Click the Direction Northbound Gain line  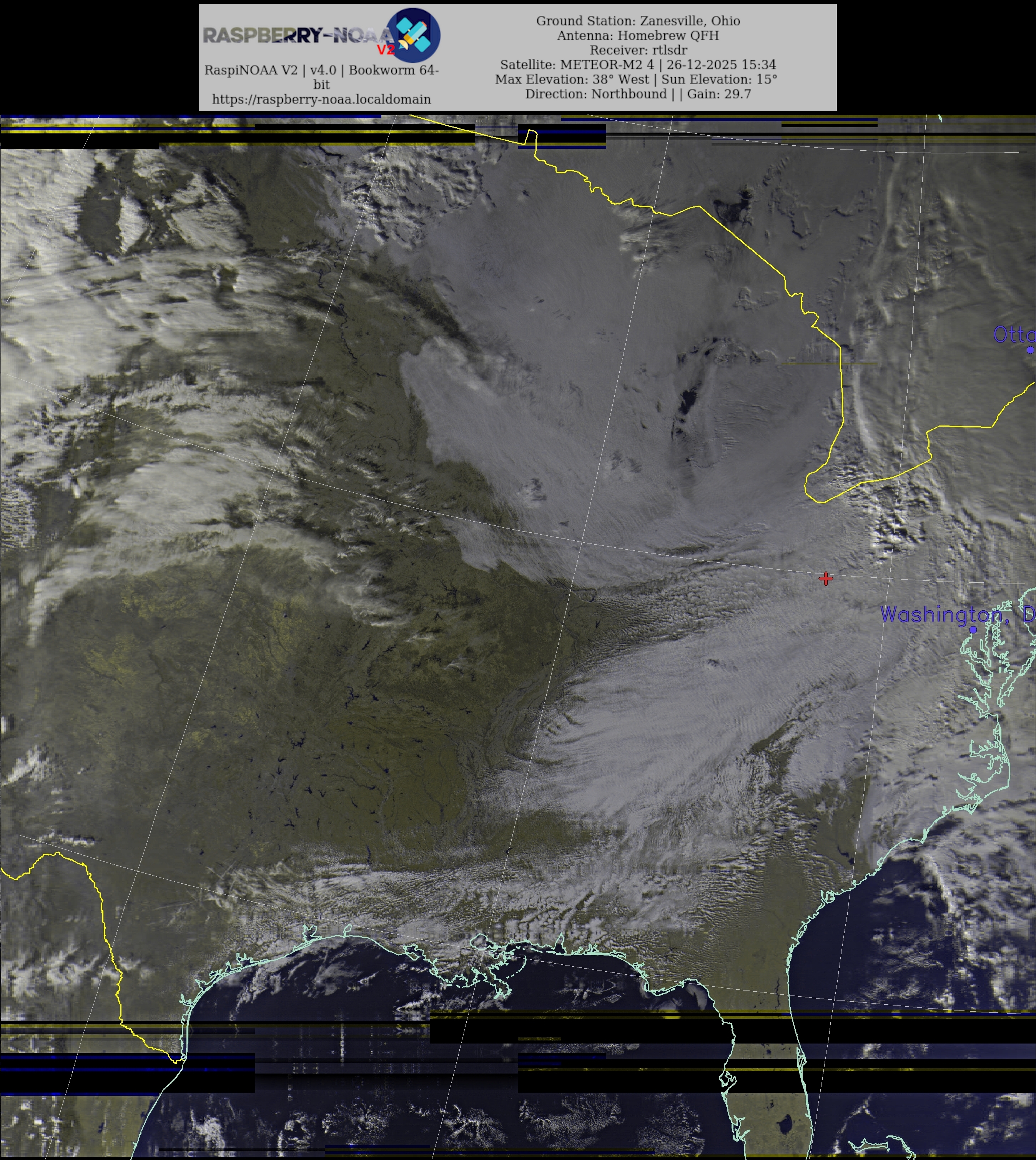tap(637, 94)
